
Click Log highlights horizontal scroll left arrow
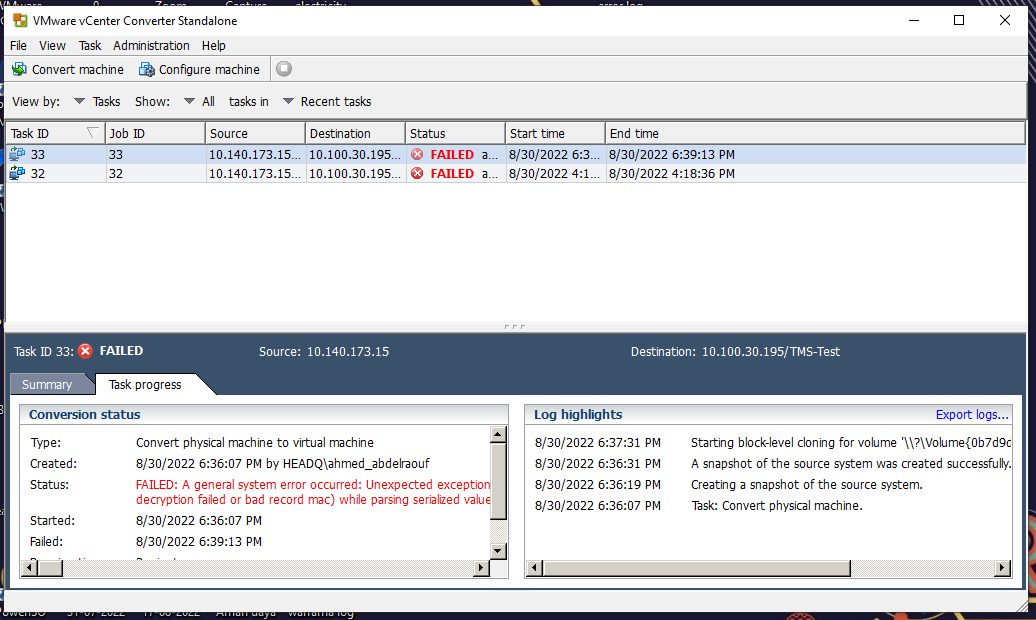tap(535, 567)
